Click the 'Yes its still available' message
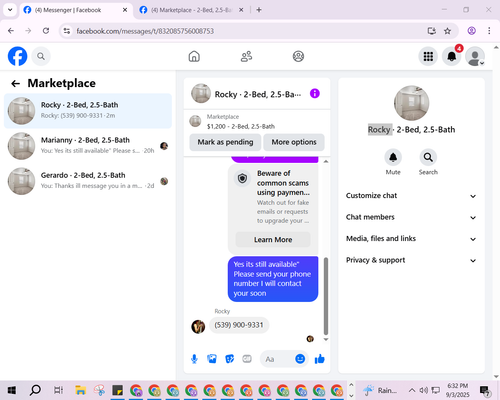Image resolution: width=500 pixels, height=400 pixels. pos(273,279)
